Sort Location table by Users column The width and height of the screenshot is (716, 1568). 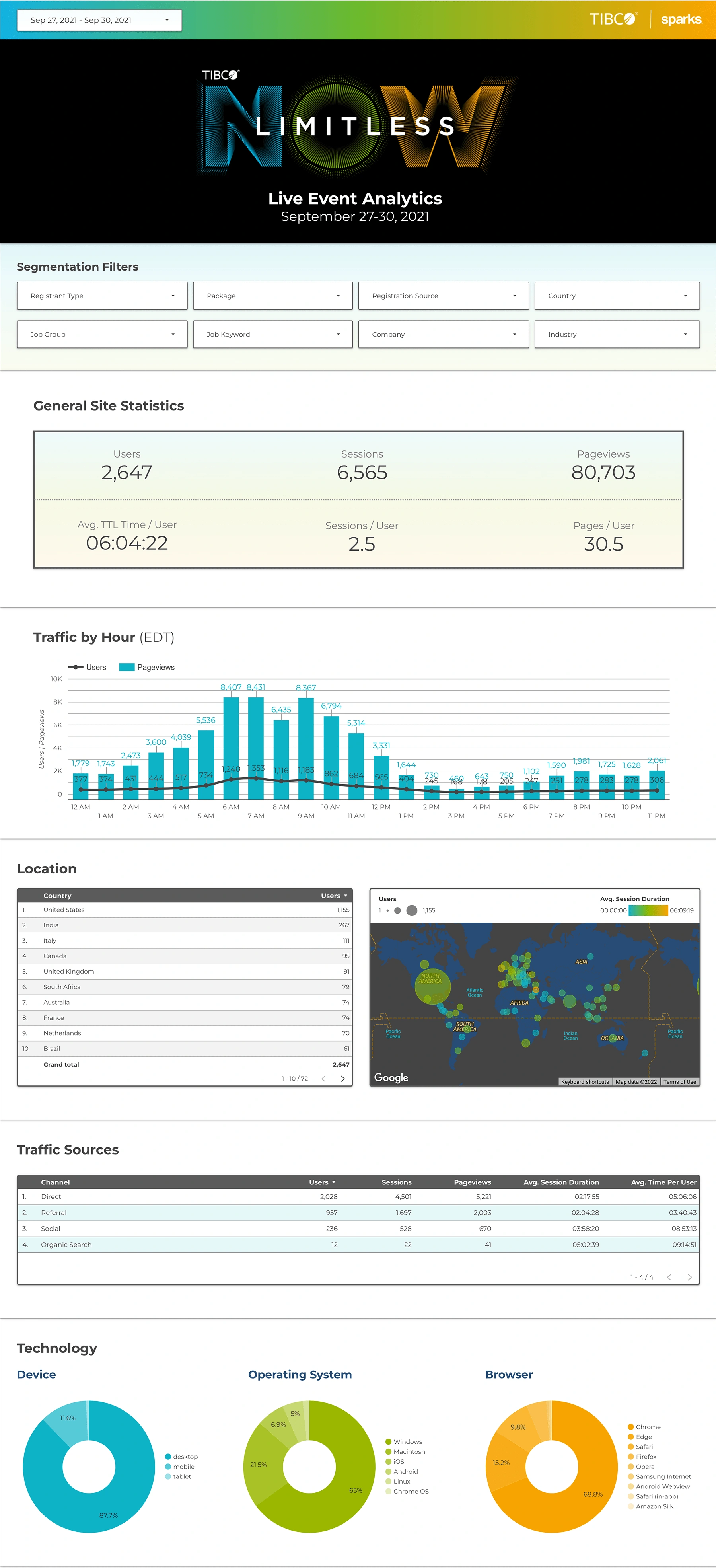334,895
